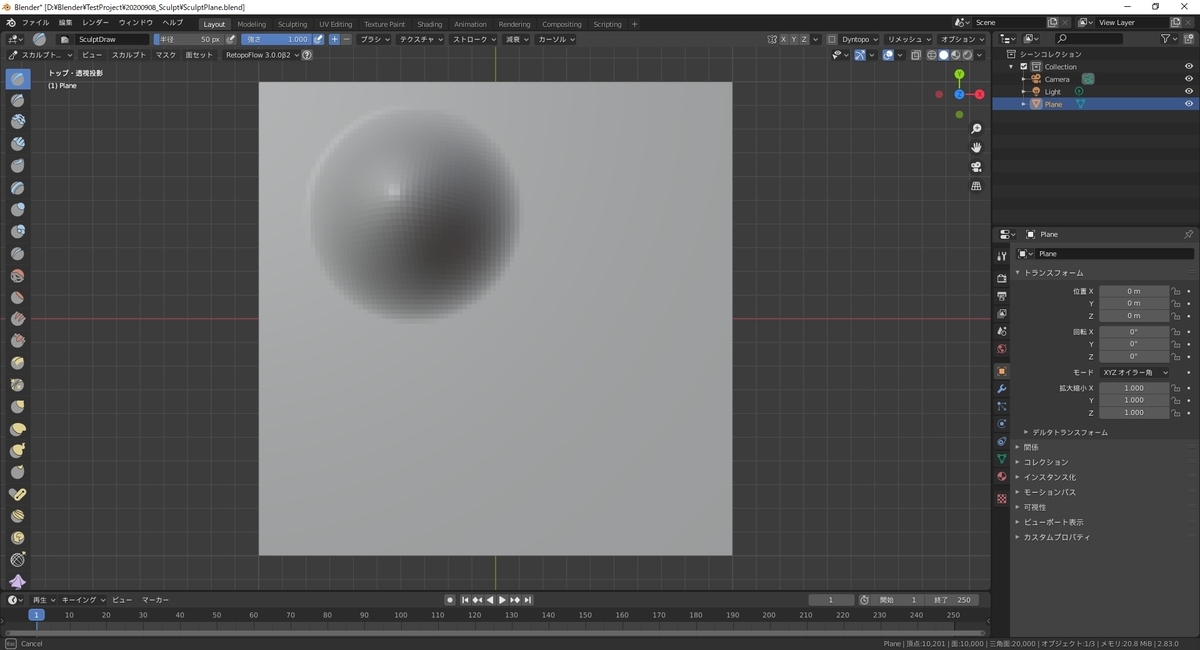Open the Object properties tab icon

click(x=1001, y=371)
